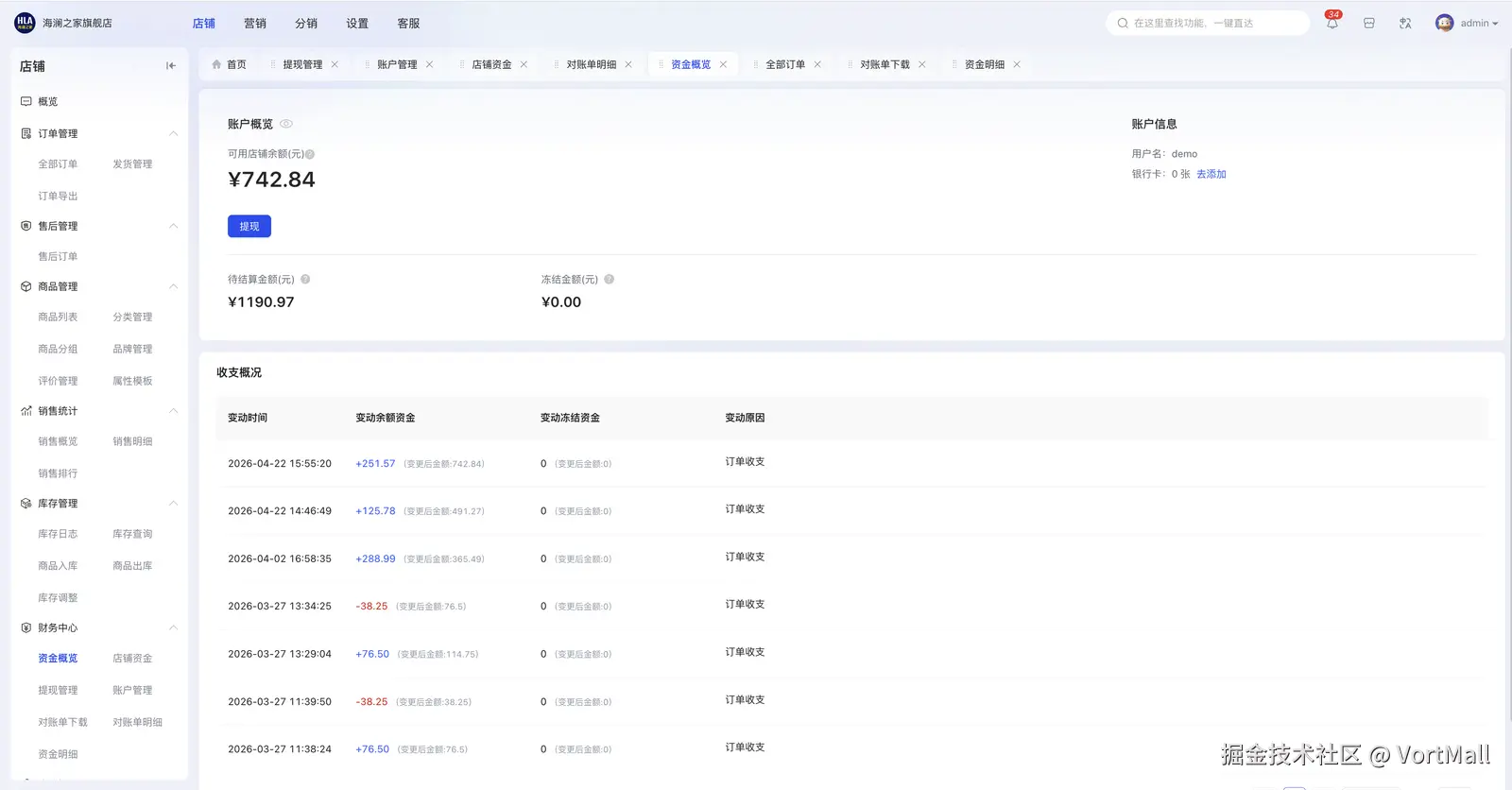Screen dimensions: 1512x790
Task: Close the 对账单下载 tab
Action: click(x=921, y=64)
